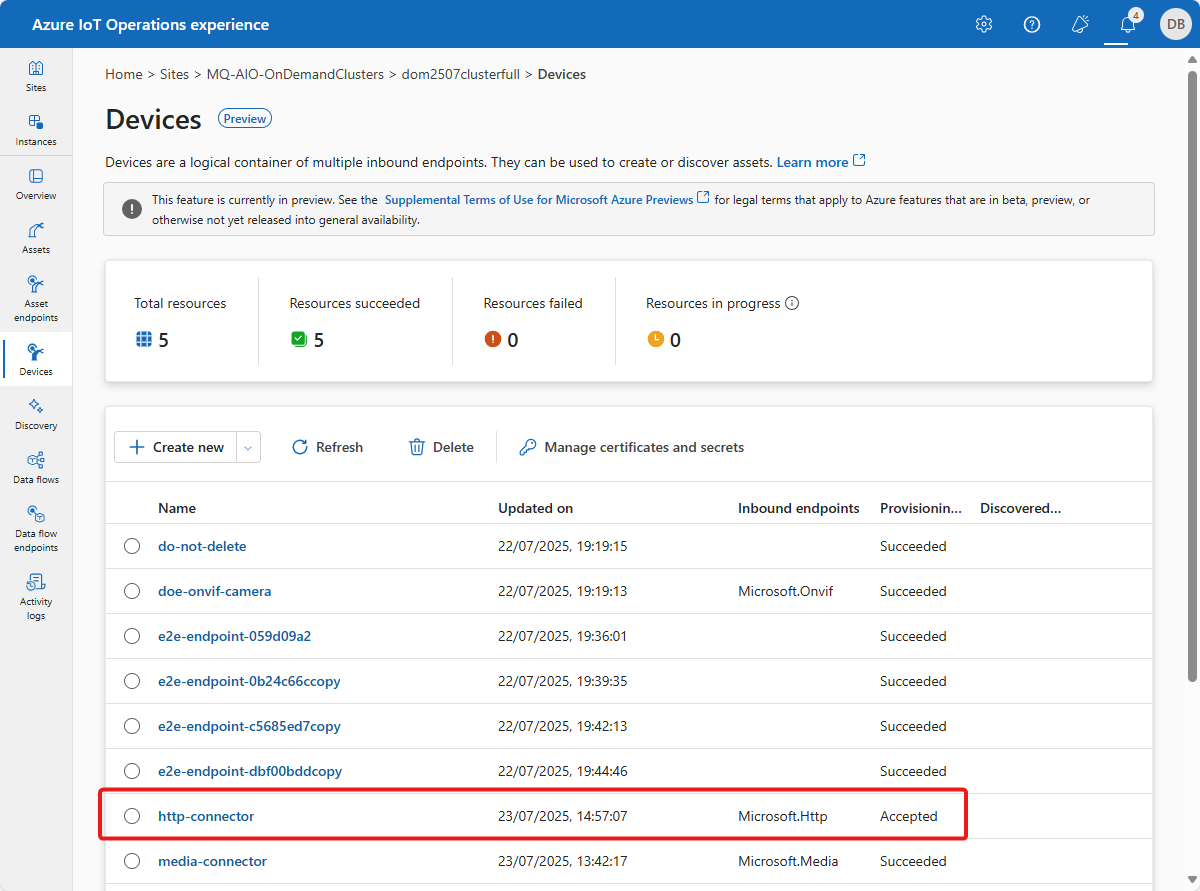Click the vertical page scrollbar
This screenshot has width=1200, height=891.
(x=1191, y=375)
